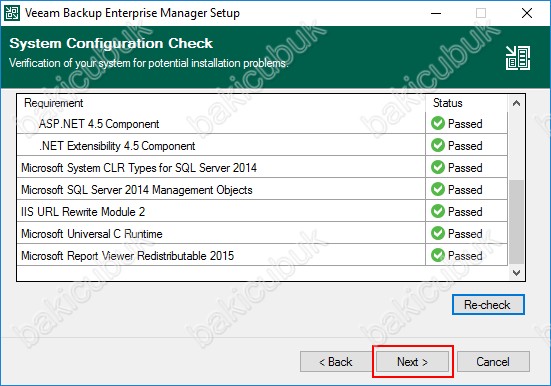Click Passed checkmark for System CLR Types row
Screen dimensions: 551x386
click(438, 167)
